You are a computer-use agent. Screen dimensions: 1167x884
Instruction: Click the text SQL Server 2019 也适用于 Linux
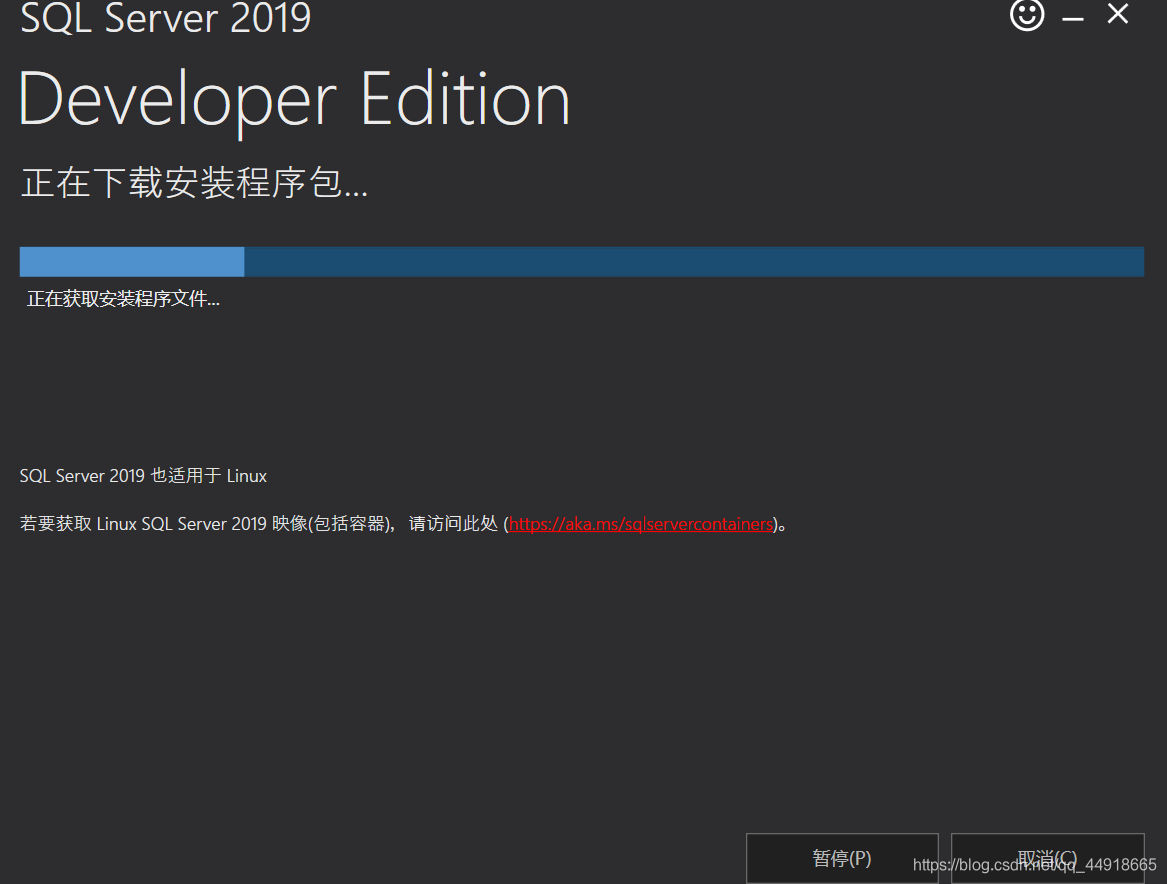click(143, 475)
